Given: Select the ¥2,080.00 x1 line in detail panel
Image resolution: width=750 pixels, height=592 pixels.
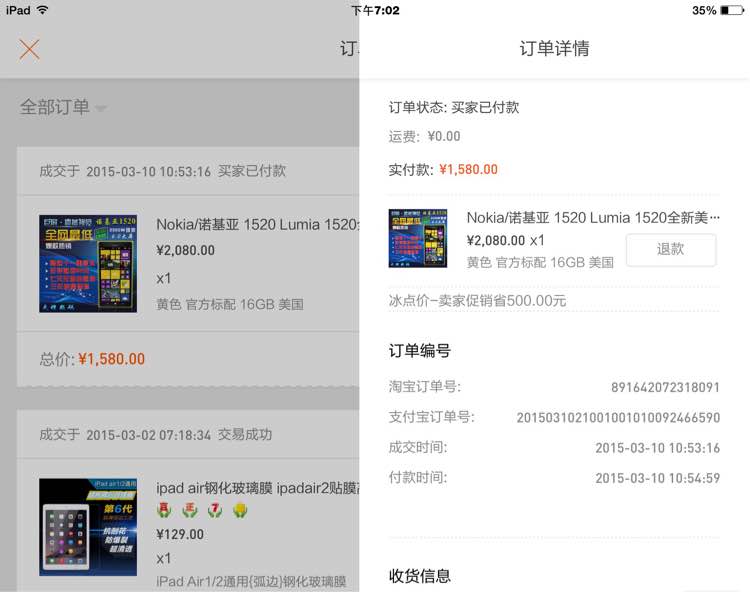Looking at the screenshot, I should 506,240.
